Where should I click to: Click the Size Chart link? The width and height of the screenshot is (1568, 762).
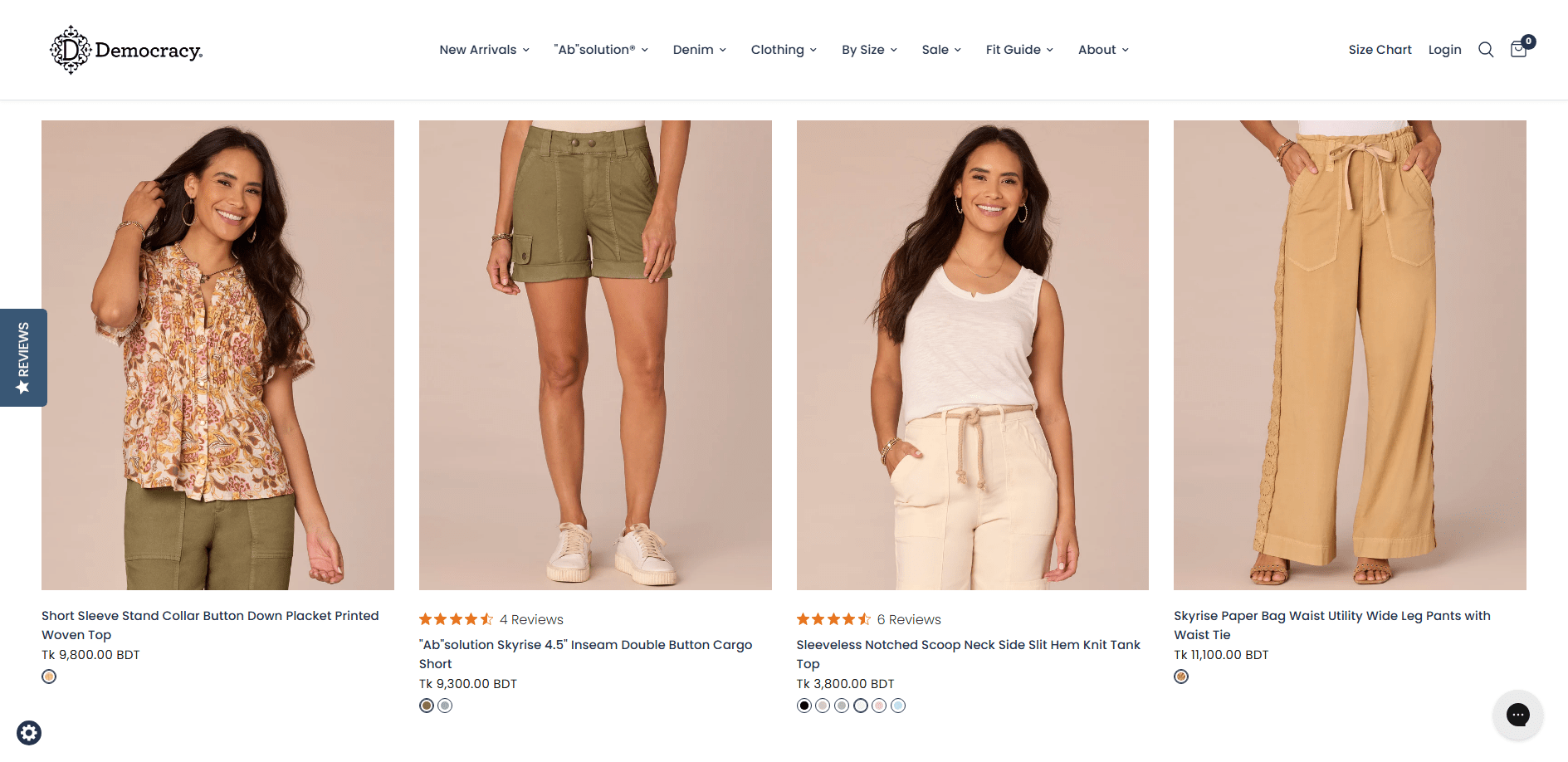(x=1380, y=50)
